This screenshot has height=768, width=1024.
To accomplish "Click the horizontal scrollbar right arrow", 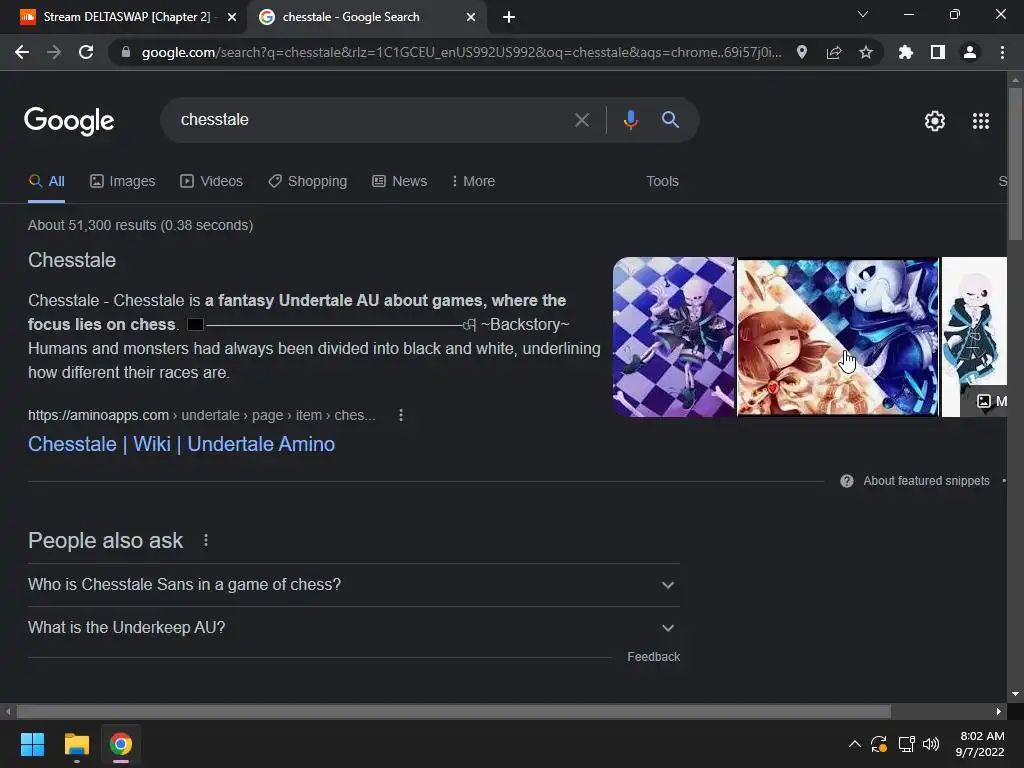I will coord(999,711).
